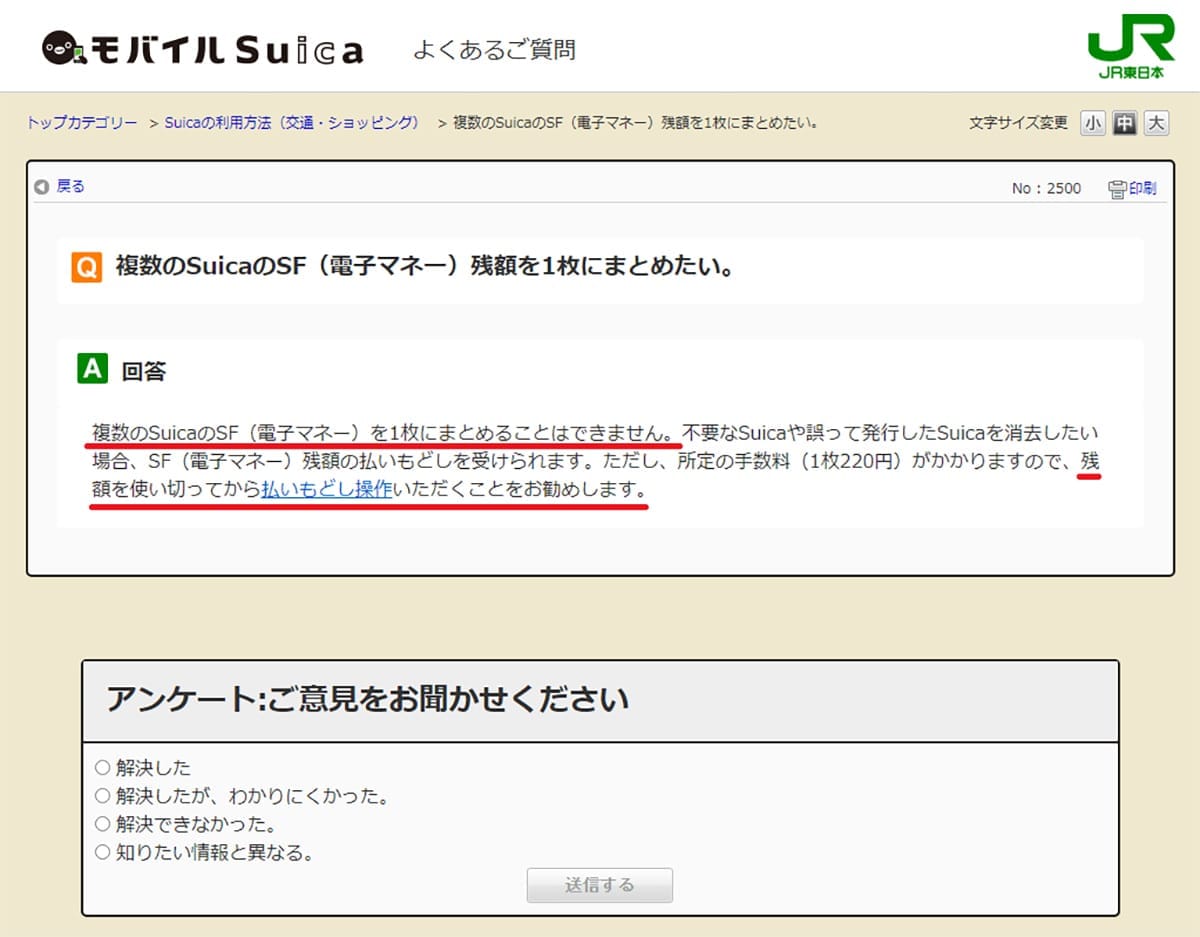Set text size to small 小
Image resolution: width=1200 pixels, height=937 pixels.
1093,123
